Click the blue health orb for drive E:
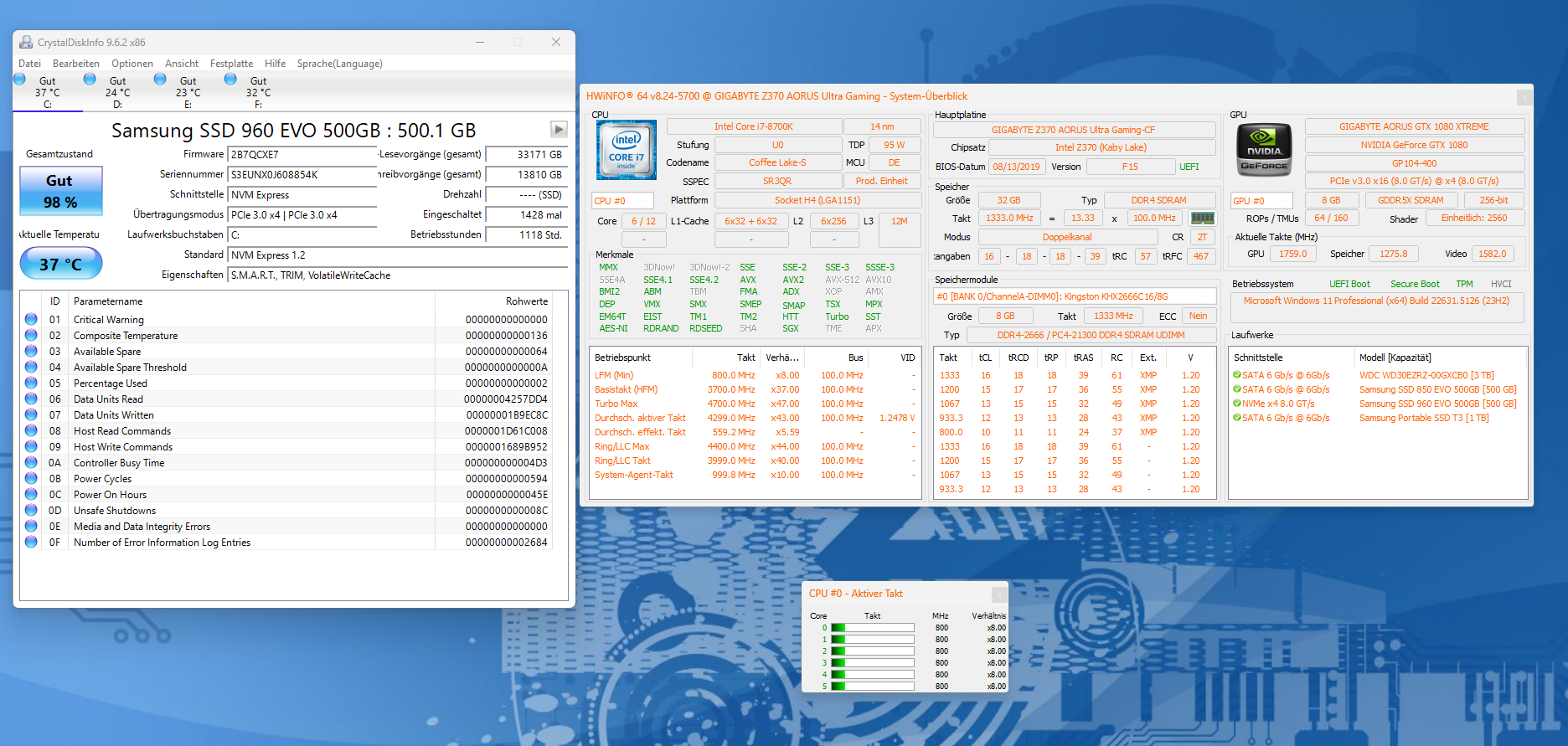 pyautogui.click(x=160, y=79)
